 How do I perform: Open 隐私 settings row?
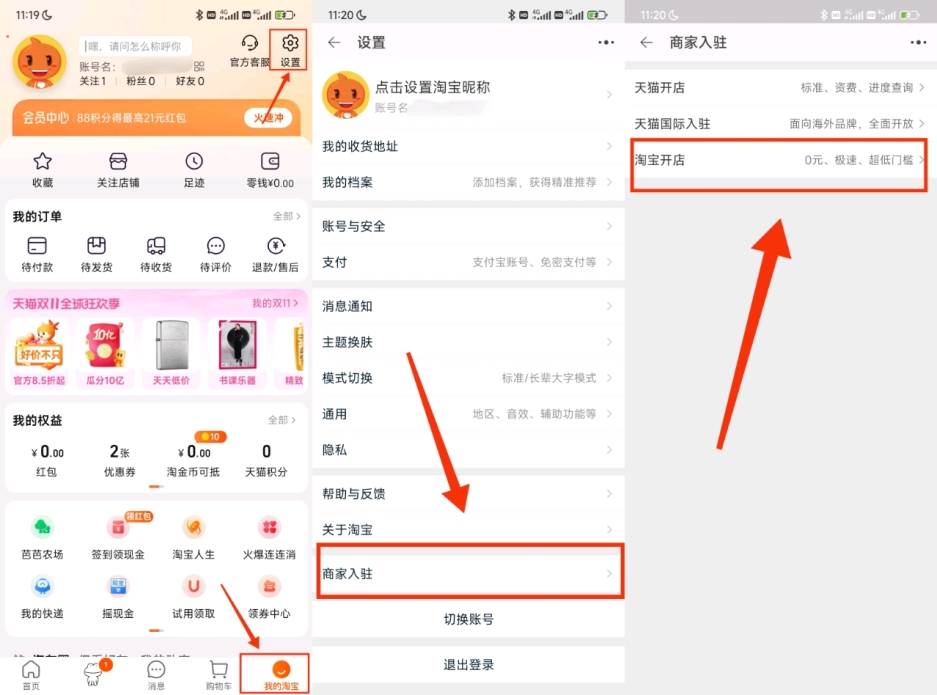(468, 450)
